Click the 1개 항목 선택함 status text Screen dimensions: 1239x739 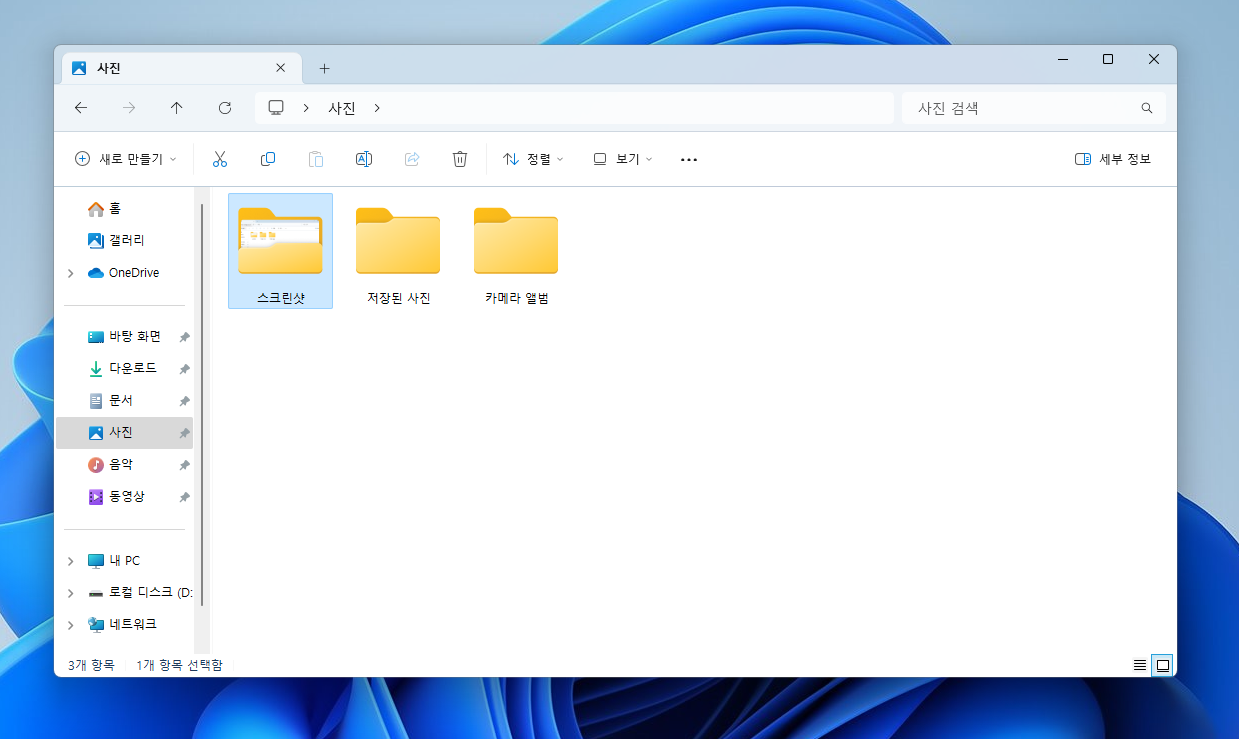coord(179,665)
